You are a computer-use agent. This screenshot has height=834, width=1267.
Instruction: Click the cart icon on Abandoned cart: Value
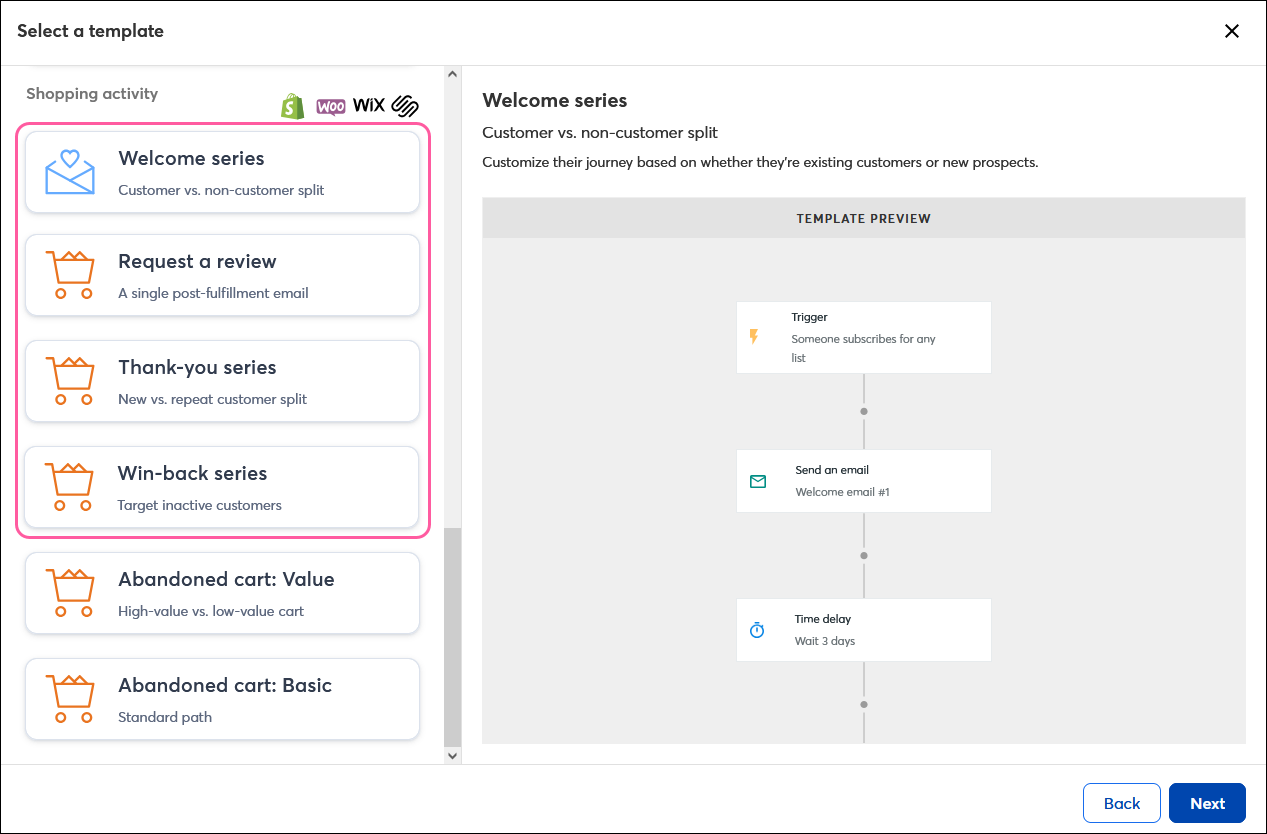coord(70,593)
